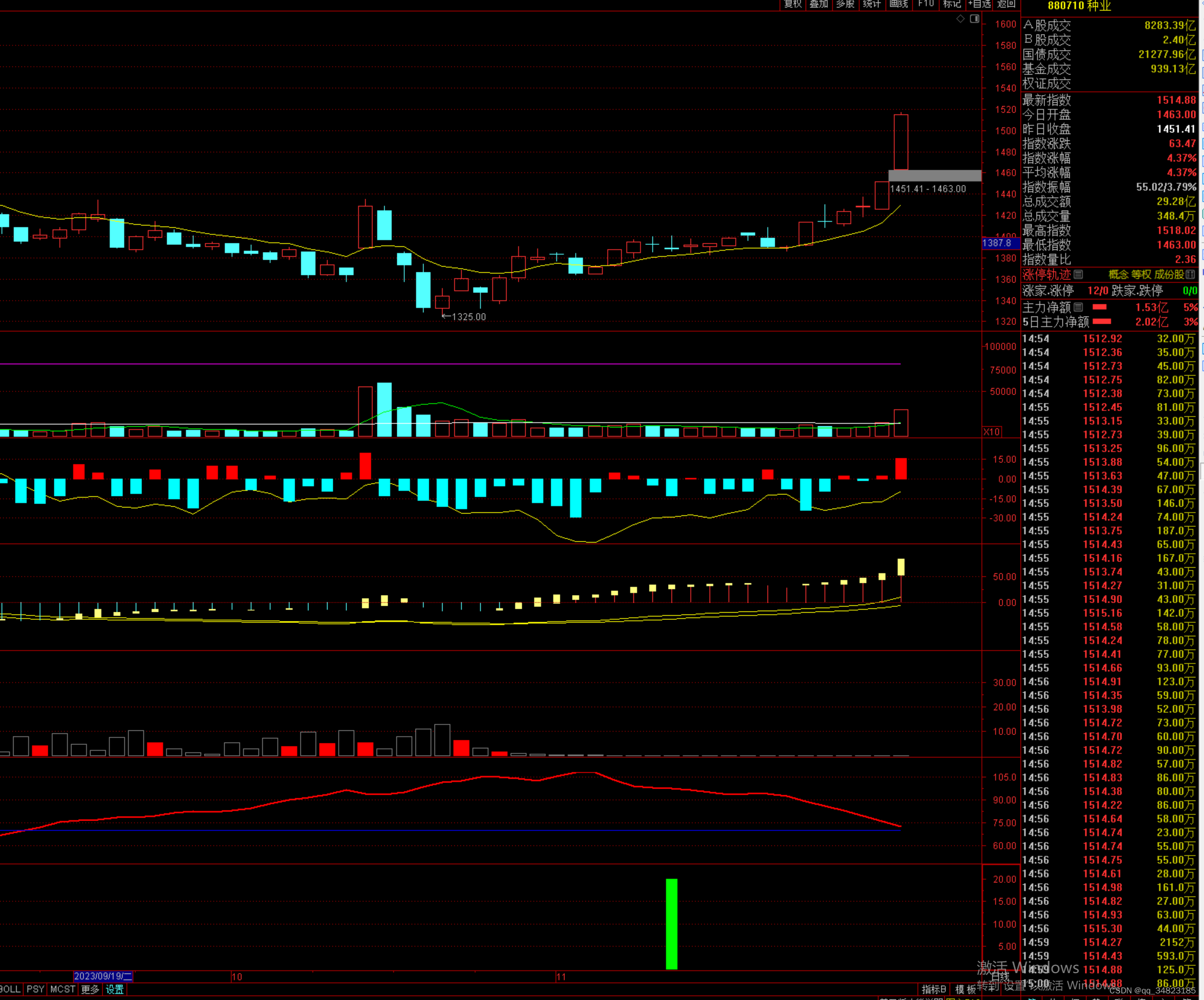Screen dimensions: 1204x1000
Task: Open the 统计 statistics tool
Action: click(871, 4)
